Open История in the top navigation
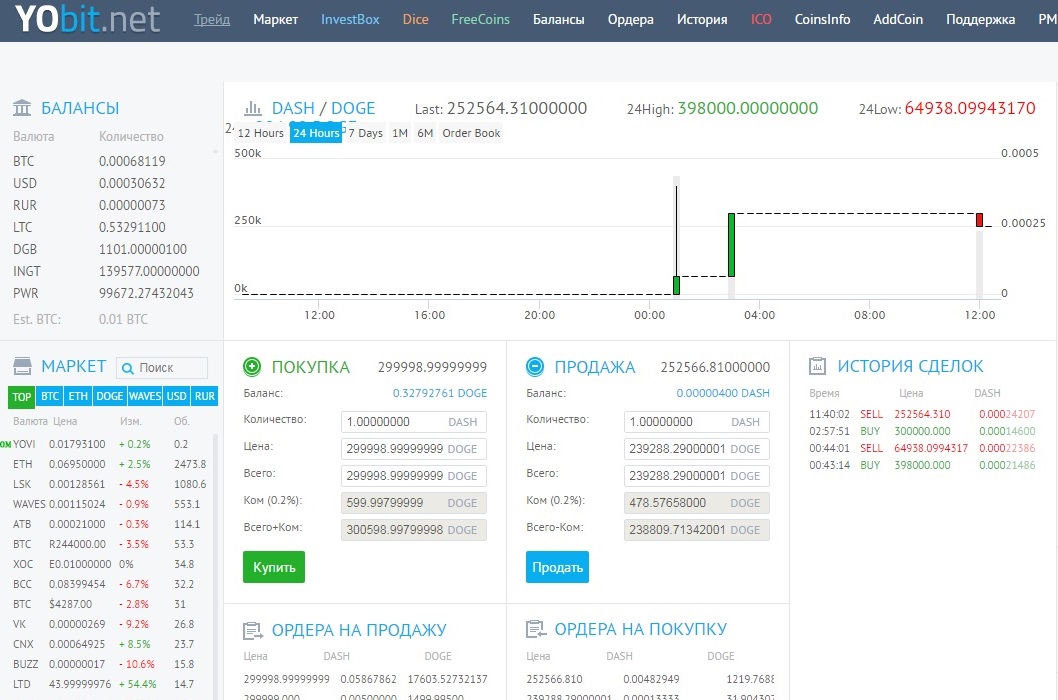Viewport: 1058px width, 700px height. pos(702,20)
